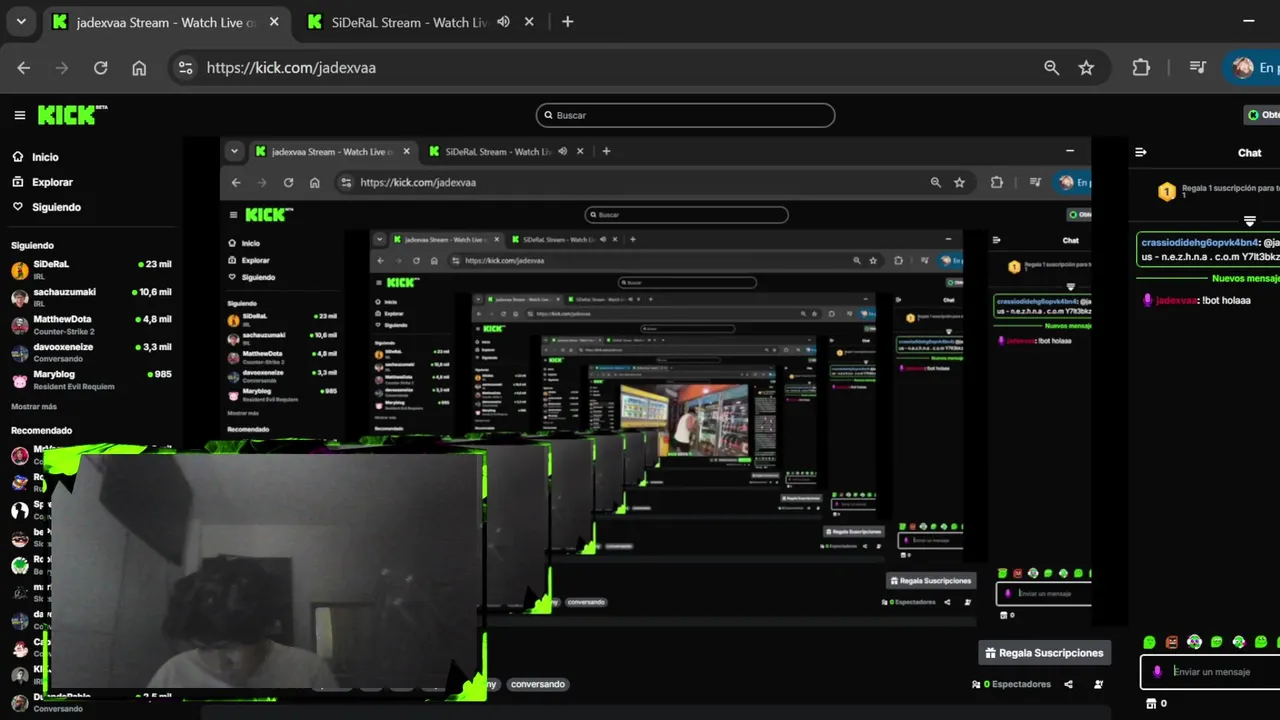Click the share icon beside Espectadores
Screen dimensions: 1280x720
point(1068,684)
